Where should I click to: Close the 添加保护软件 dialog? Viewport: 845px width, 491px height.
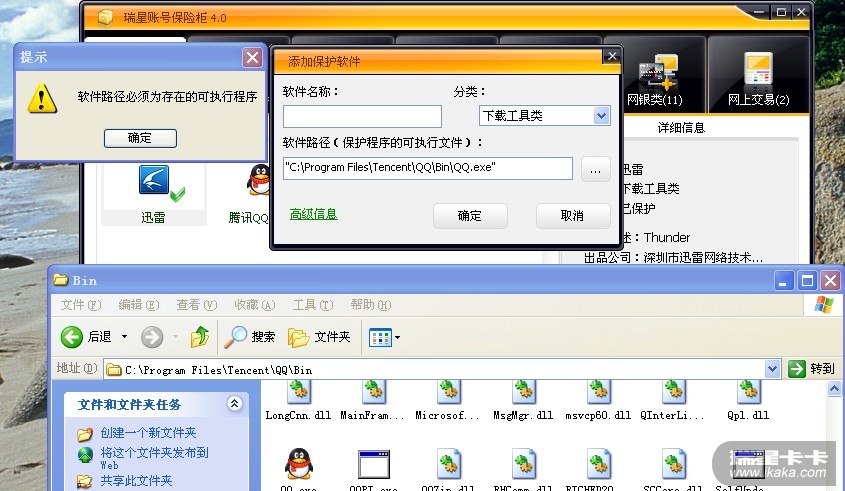(x=612, y=56)
